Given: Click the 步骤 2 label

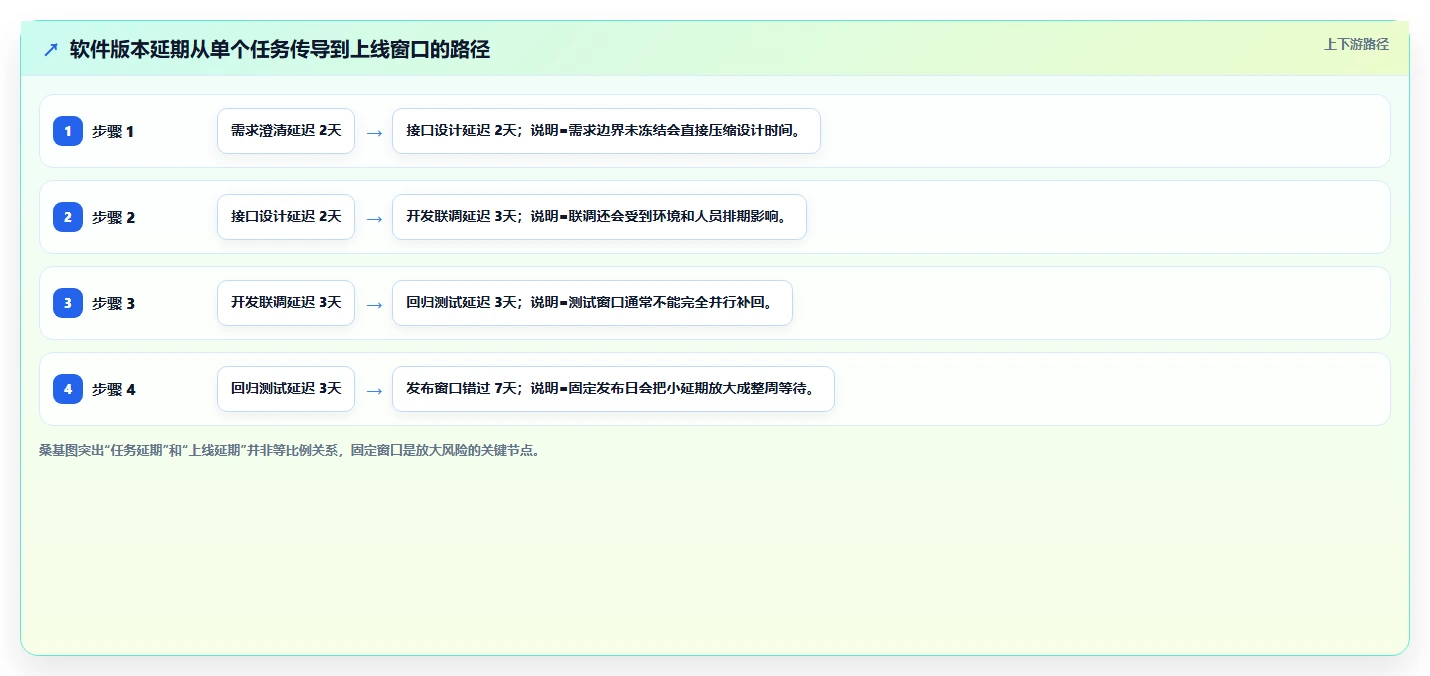Looking at the screenshot, I should [x=113, y=218].
